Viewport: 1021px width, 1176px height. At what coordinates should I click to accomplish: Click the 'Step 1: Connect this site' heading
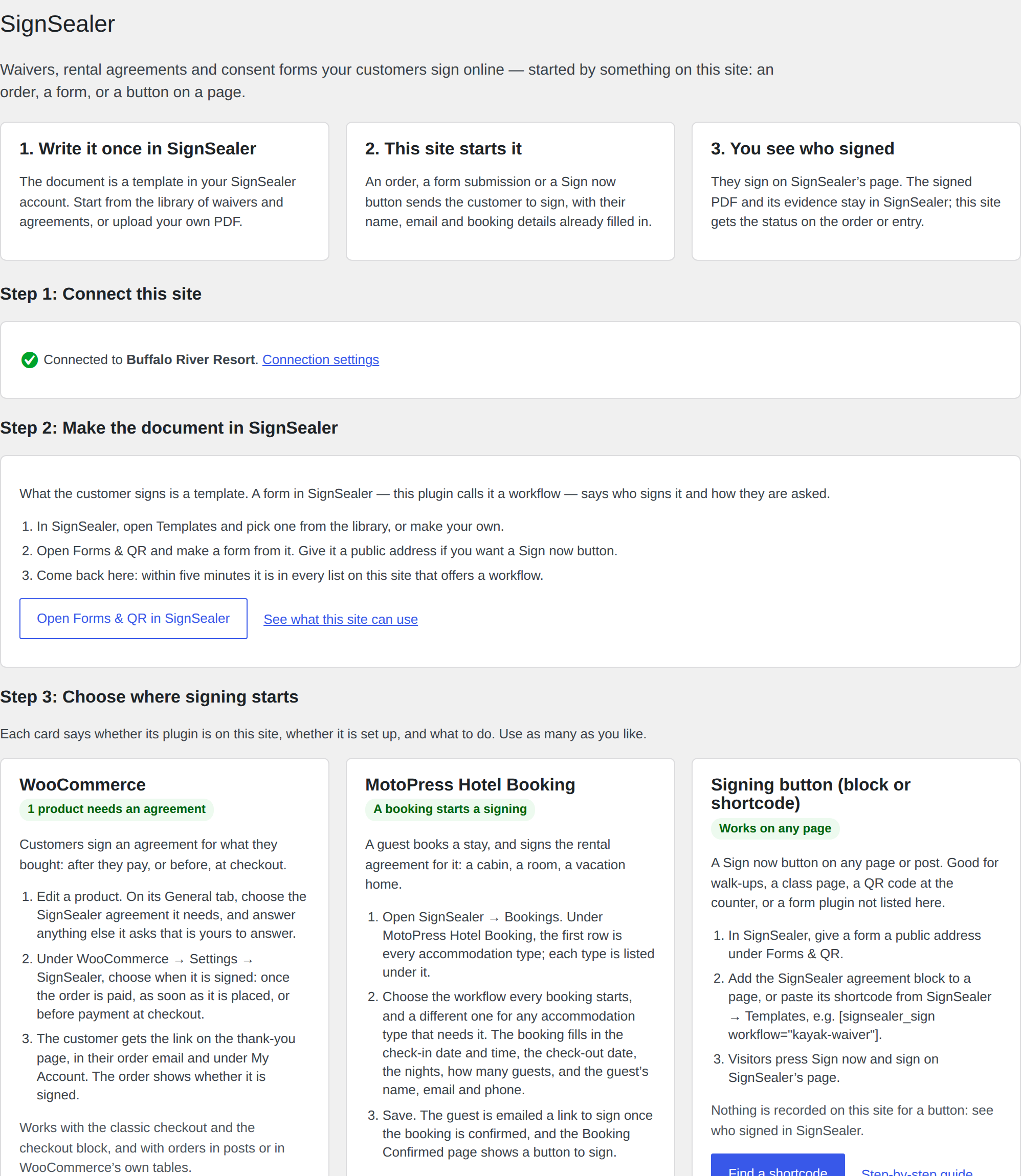[x=101, y=294]
